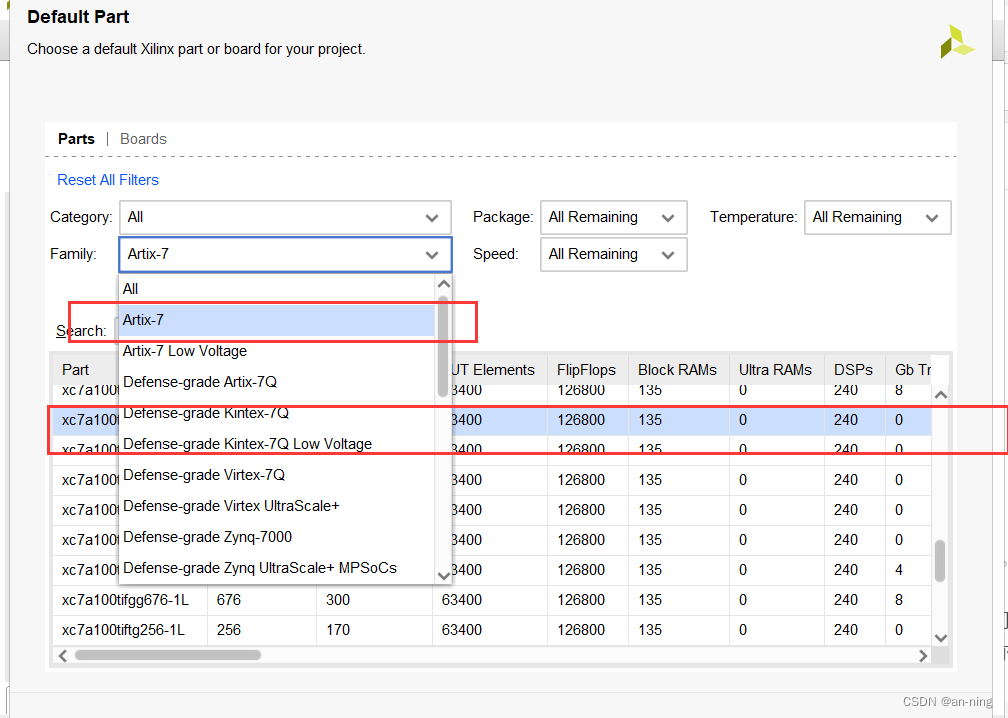This screenshot has height=718, width=1008.
Task: Choose All in the Family list
Action: coord(277,289)
